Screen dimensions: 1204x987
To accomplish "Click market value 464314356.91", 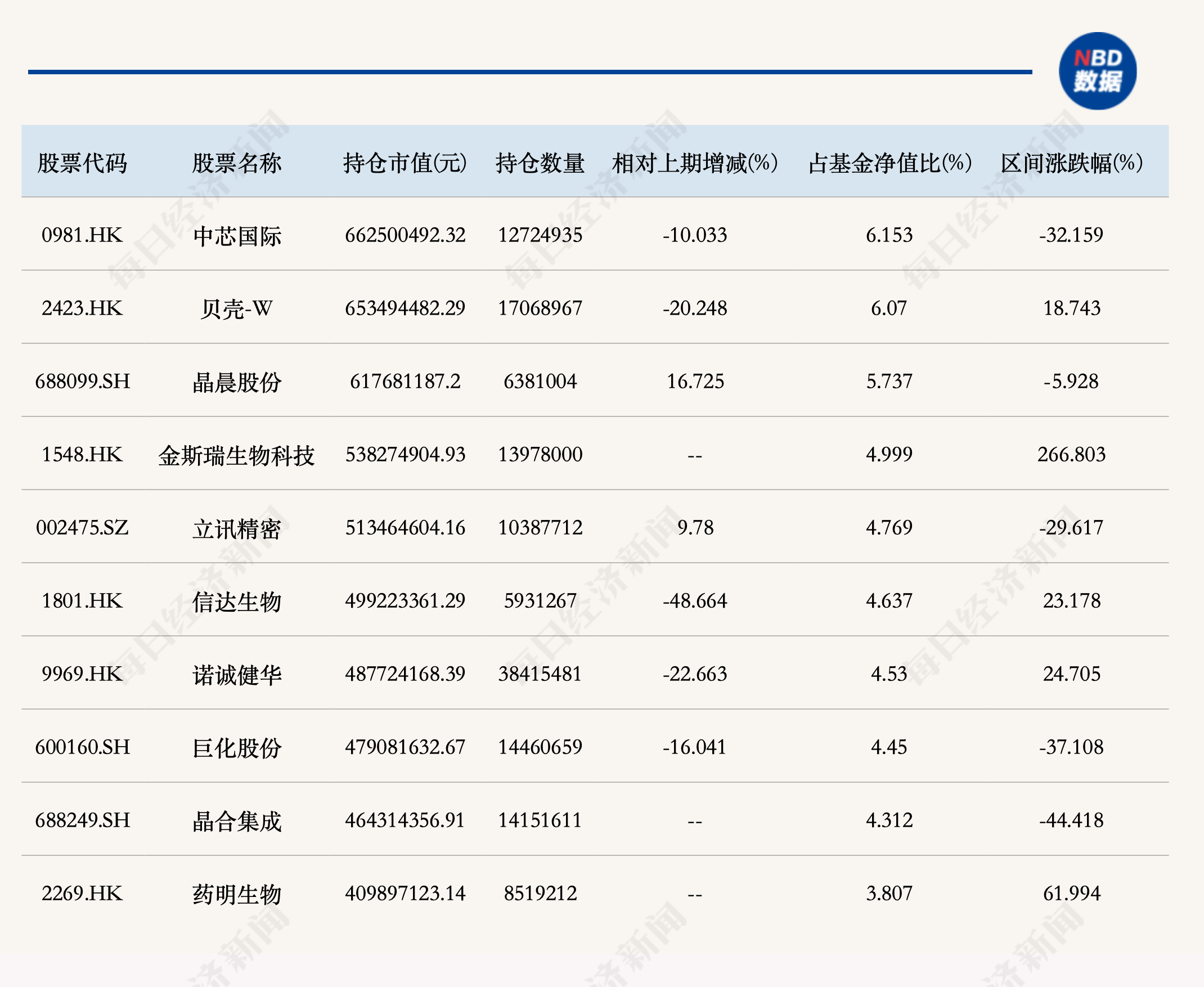I will tap(405, 820).
